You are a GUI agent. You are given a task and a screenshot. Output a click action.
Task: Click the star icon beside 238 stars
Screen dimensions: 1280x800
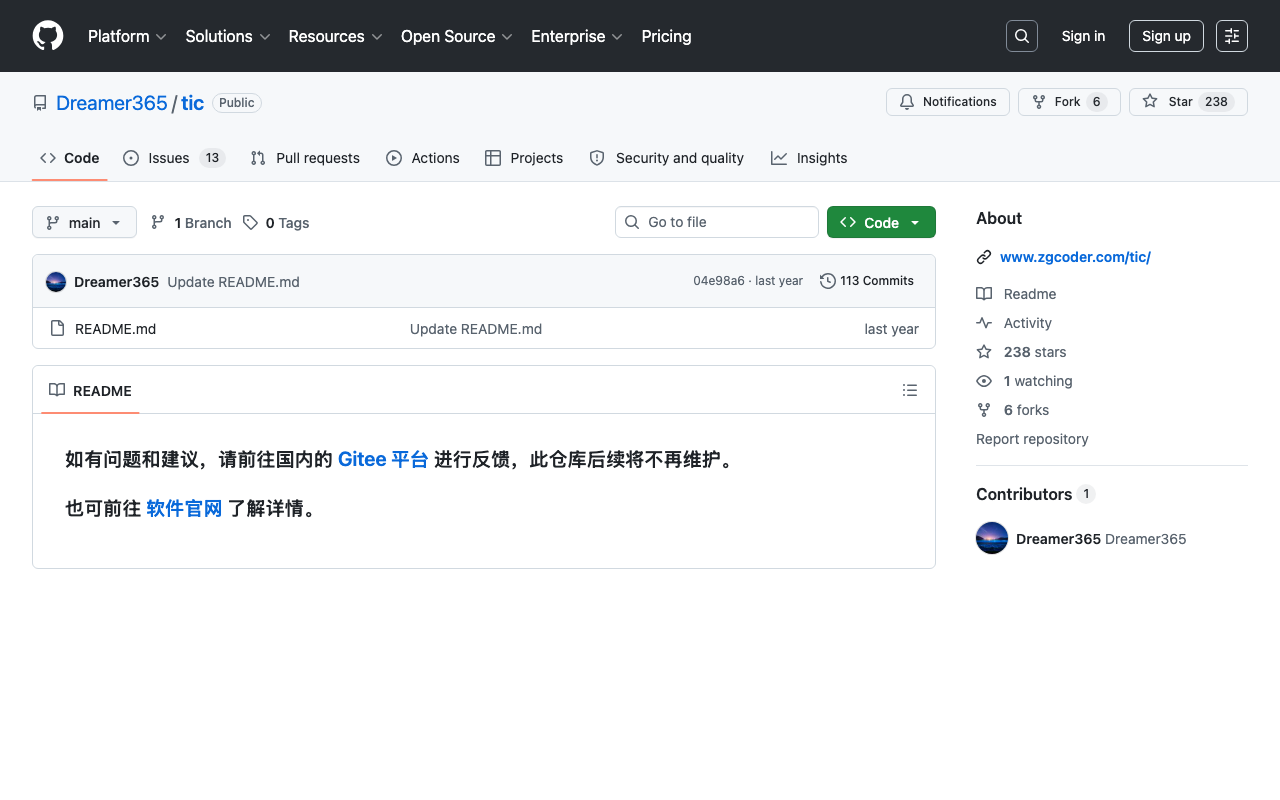(x=984, y=352)
